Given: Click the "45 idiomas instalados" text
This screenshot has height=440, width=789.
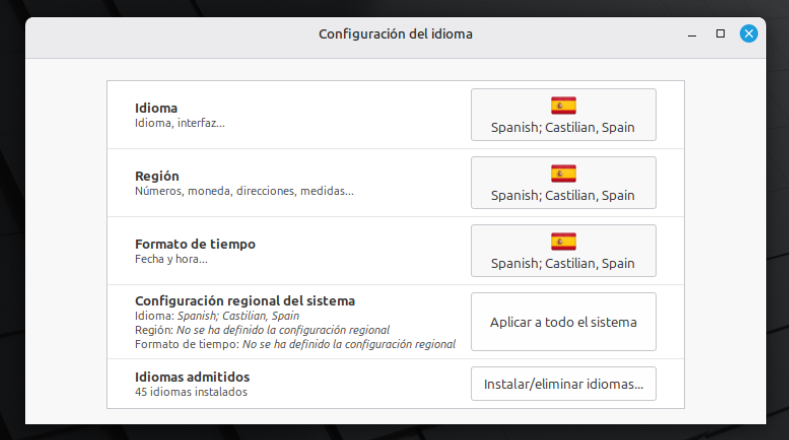Looking at the screenshot, I should (190, 392).
